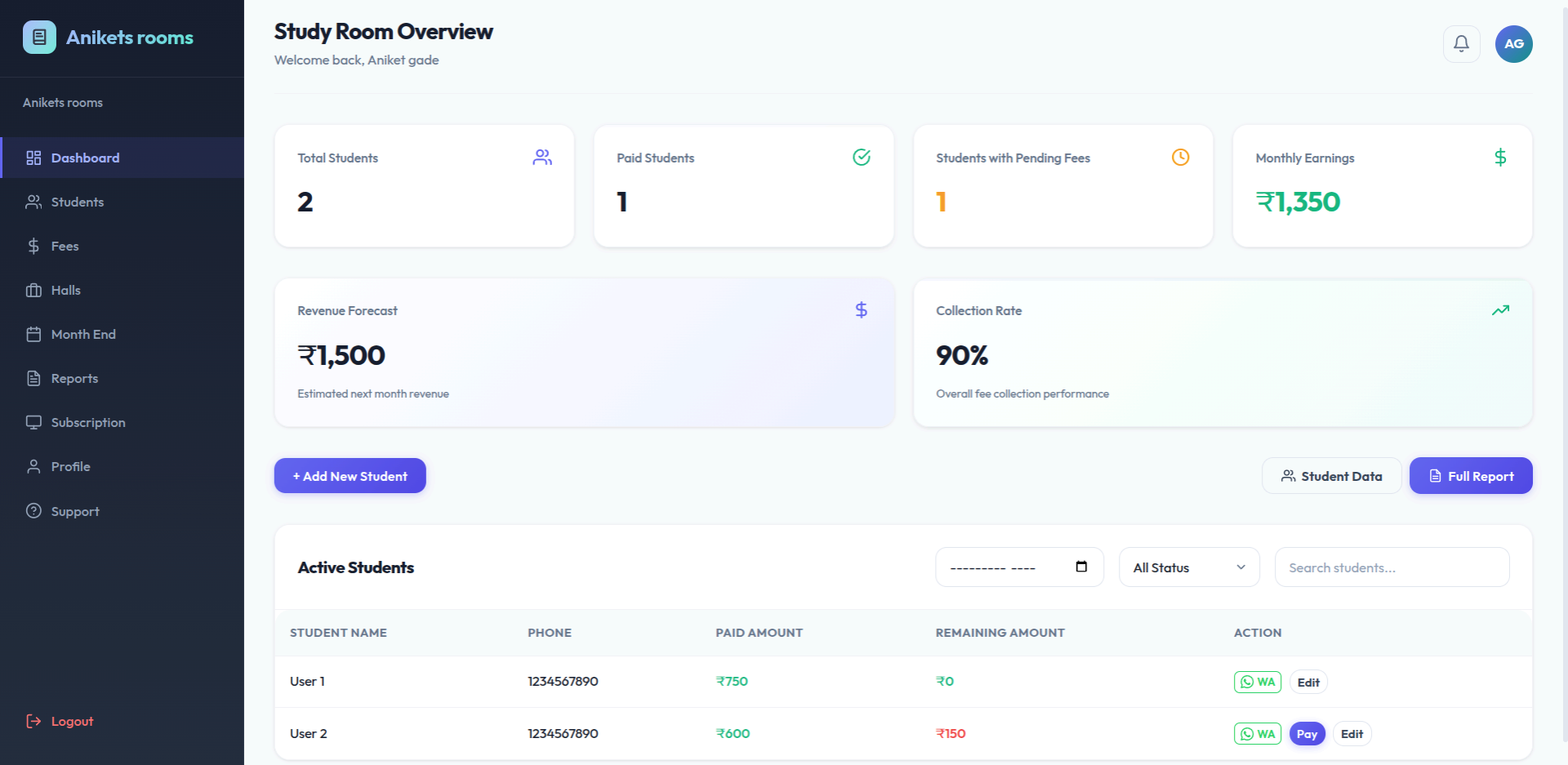Click the Remaining Amount column header
The height and width of the screenshot is (765, 1568).
pyautogui.click(x=1000, y=633)
